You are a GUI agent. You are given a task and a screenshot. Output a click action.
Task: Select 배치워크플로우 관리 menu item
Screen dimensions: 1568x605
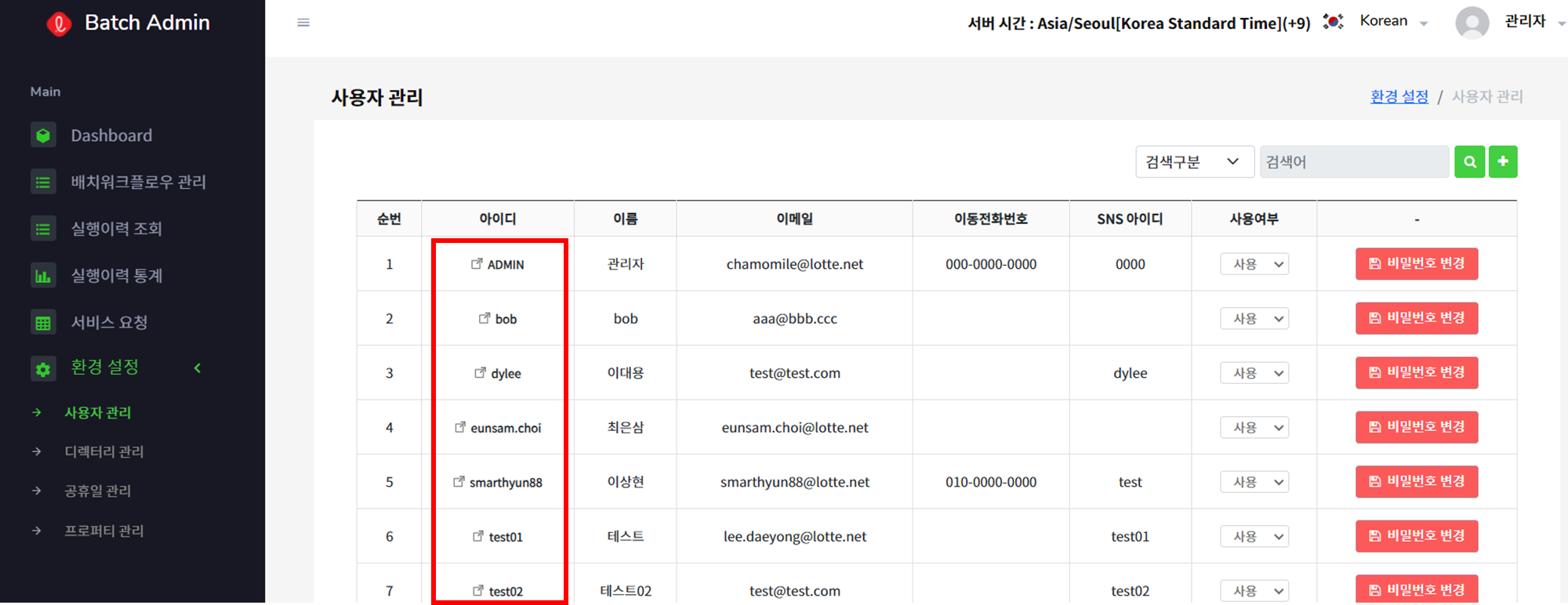coord(138,183)
